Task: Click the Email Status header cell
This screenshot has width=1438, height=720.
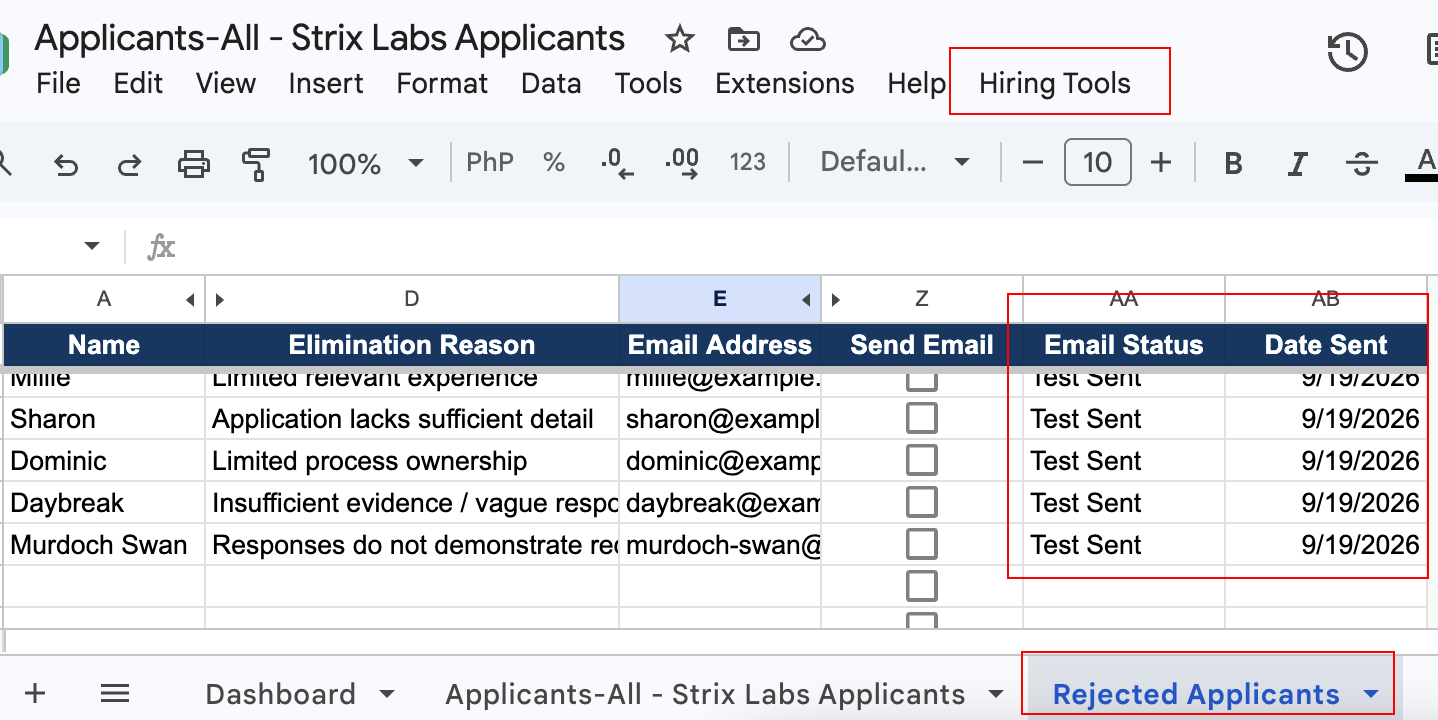Action: click(1124, 345)
